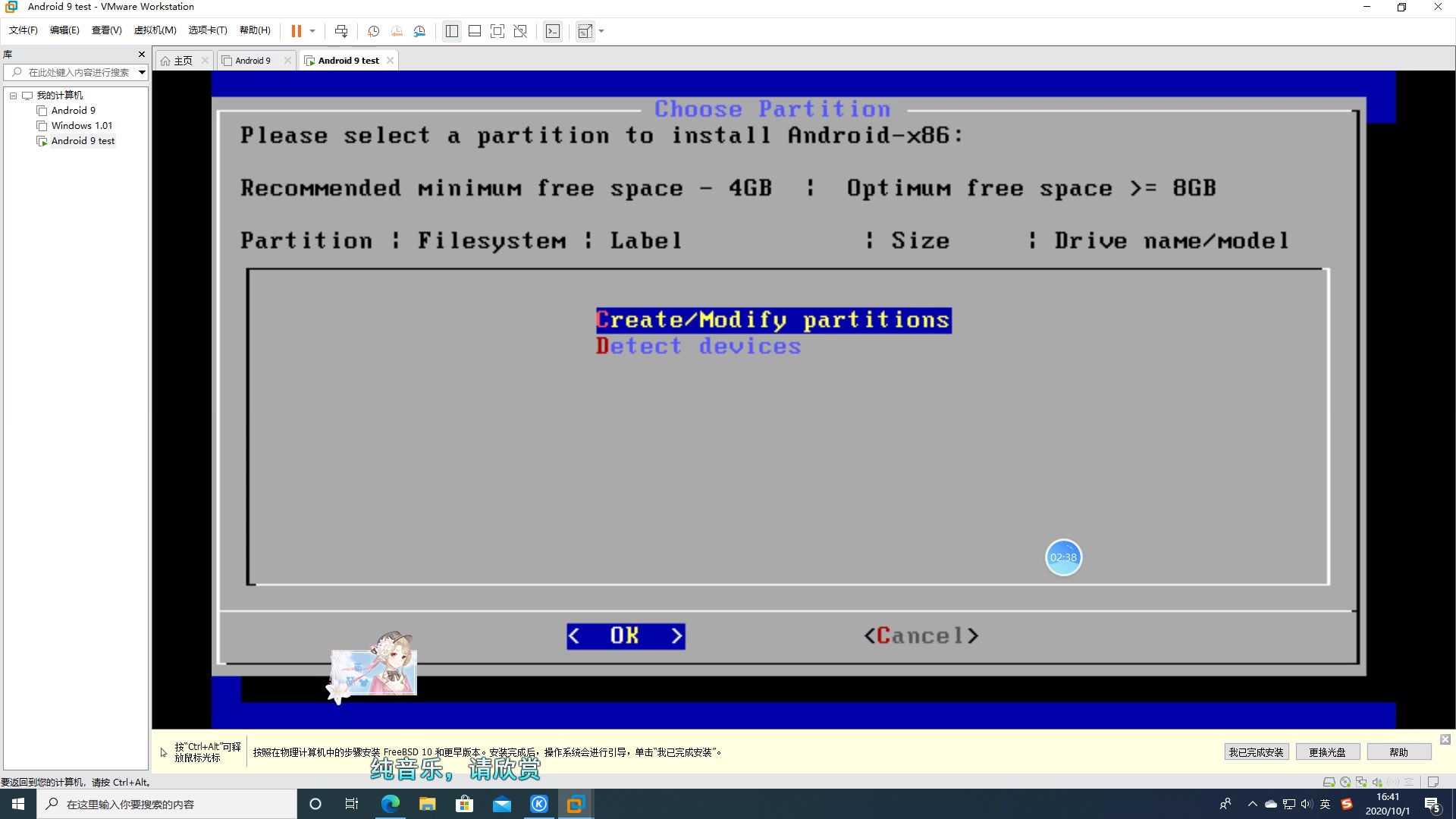Close the library panel
The image size is (1456, 819).
pos(141,55)
